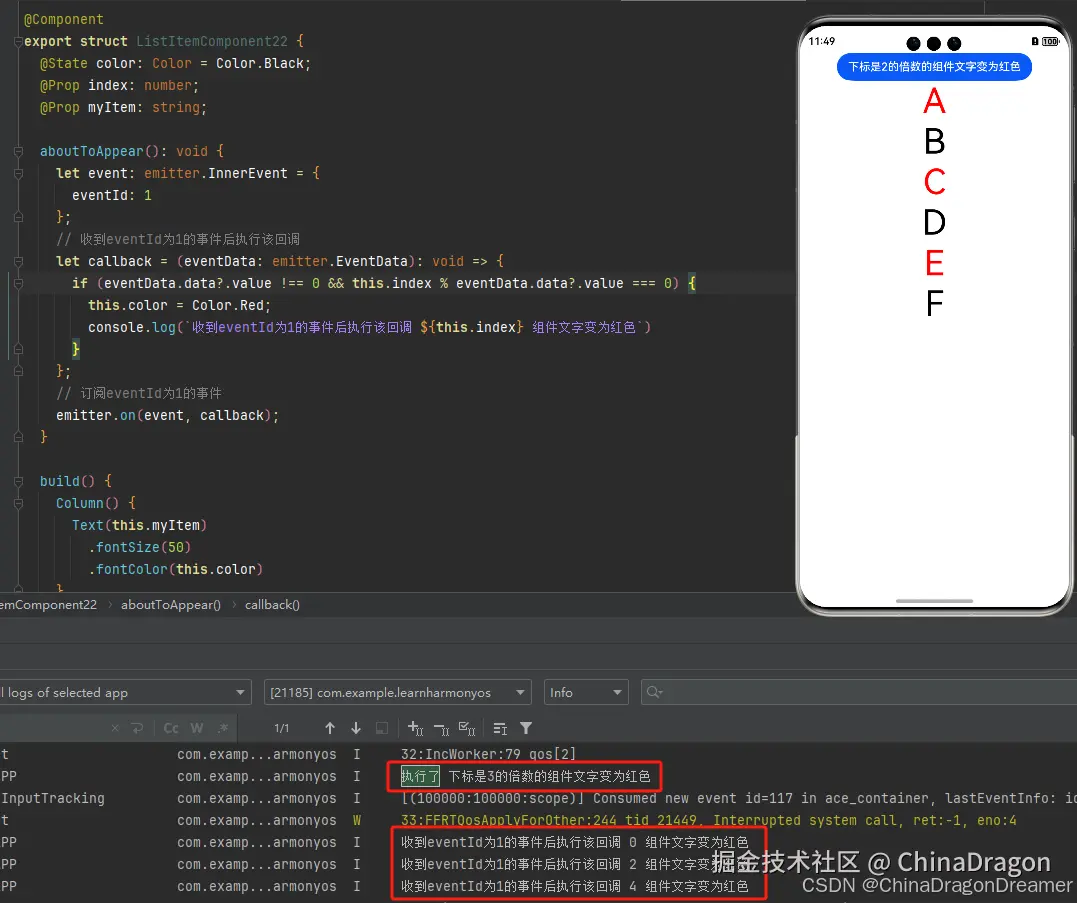Click the new line search icon
This screenshot has width=1077, height=903.
click(x=137, y=728)
